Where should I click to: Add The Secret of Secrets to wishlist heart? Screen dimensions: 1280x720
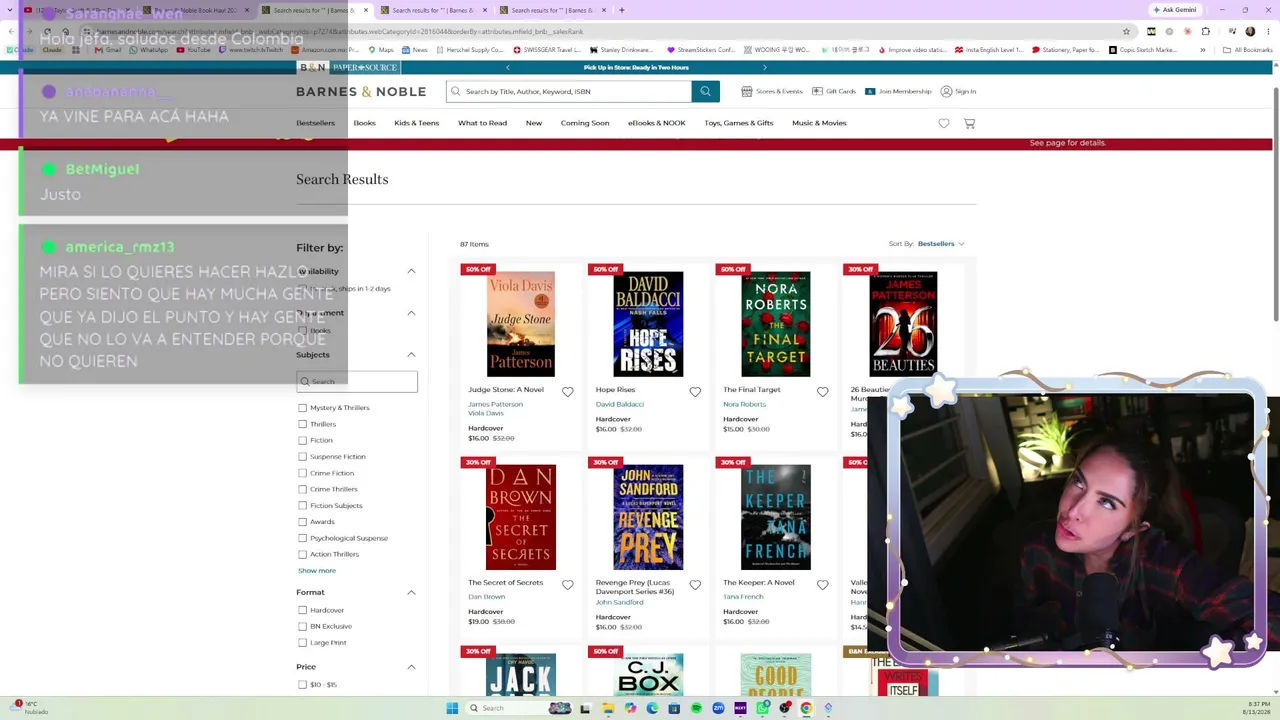pos(567,585)
